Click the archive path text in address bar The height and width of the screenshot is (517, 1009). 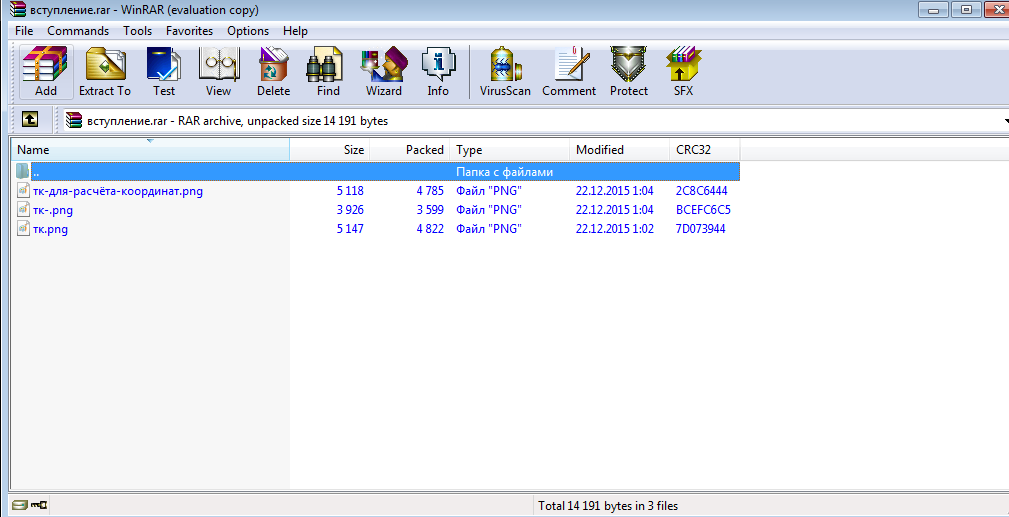click(237, 121)
